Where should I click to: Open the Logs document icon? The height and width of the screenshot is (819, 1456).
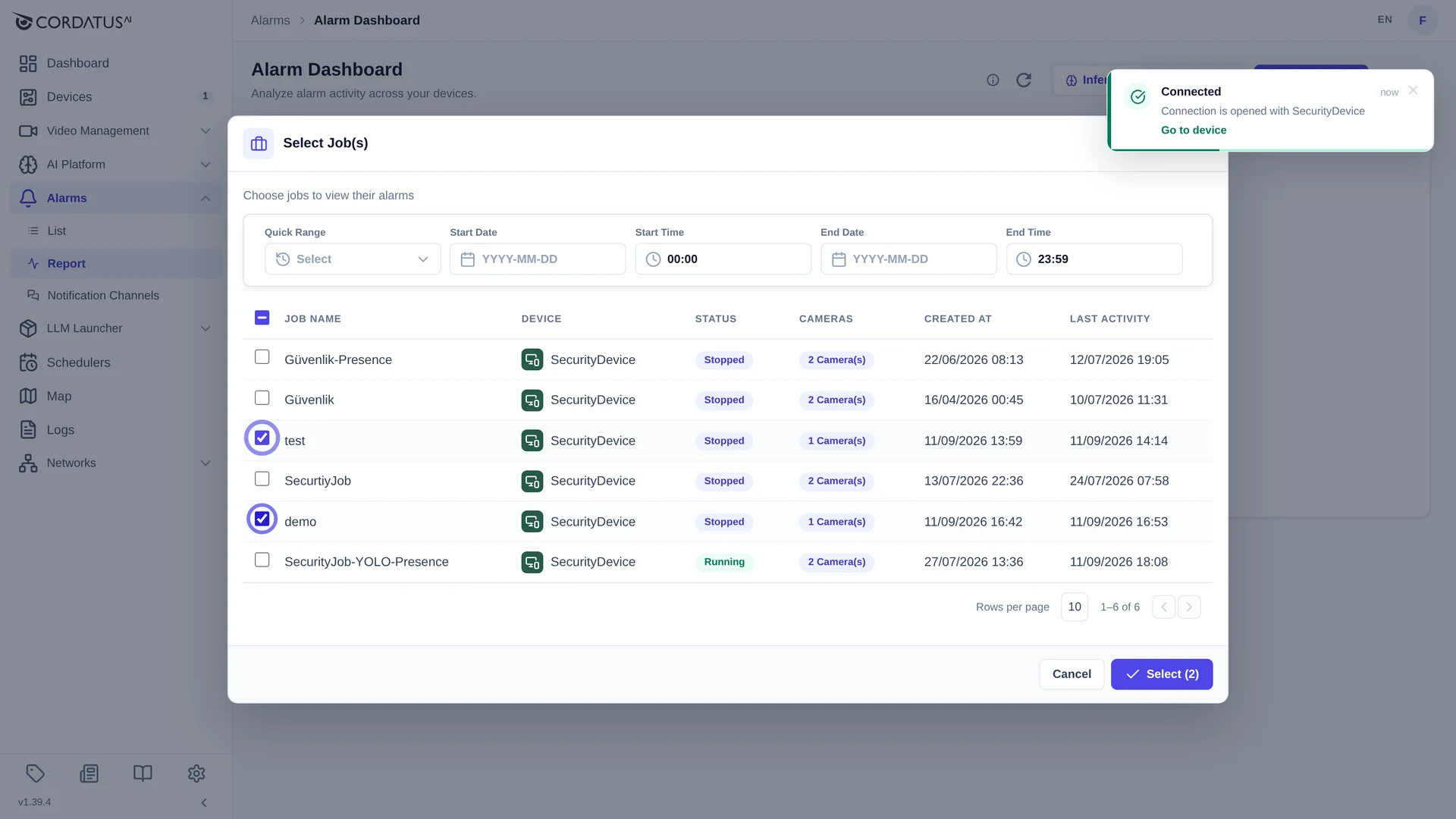tap(28, 429)
